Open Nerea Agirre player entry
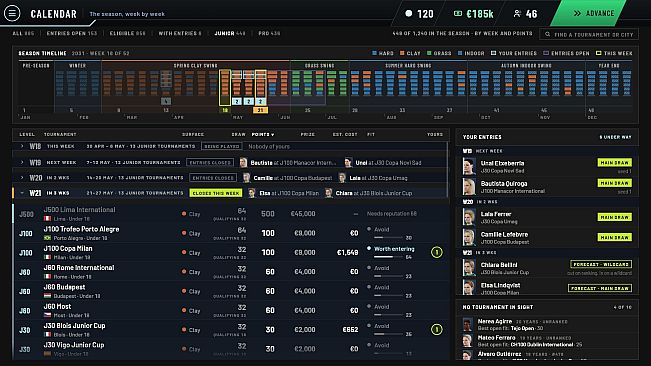This screenshot has width=651, height=366. (x=547, y=325)
